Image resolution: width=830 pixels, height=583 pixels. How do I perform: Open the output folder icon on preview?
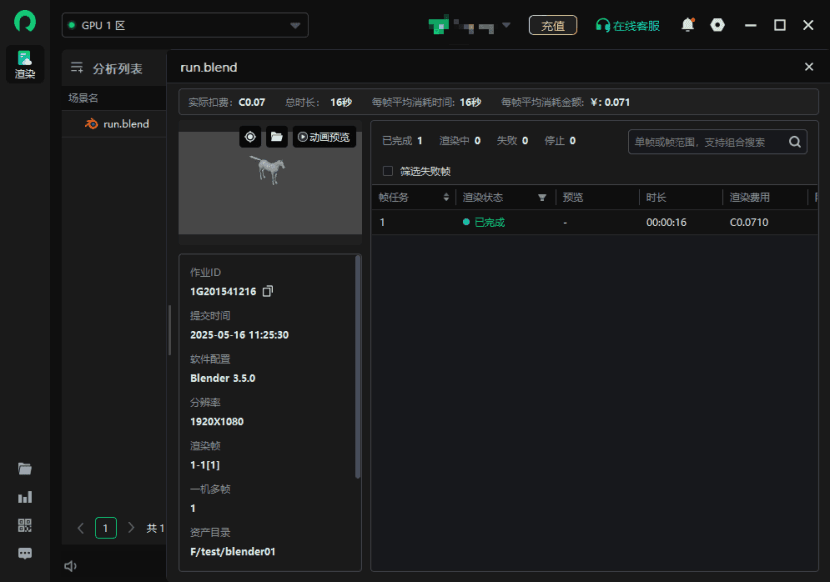[276, 137]
